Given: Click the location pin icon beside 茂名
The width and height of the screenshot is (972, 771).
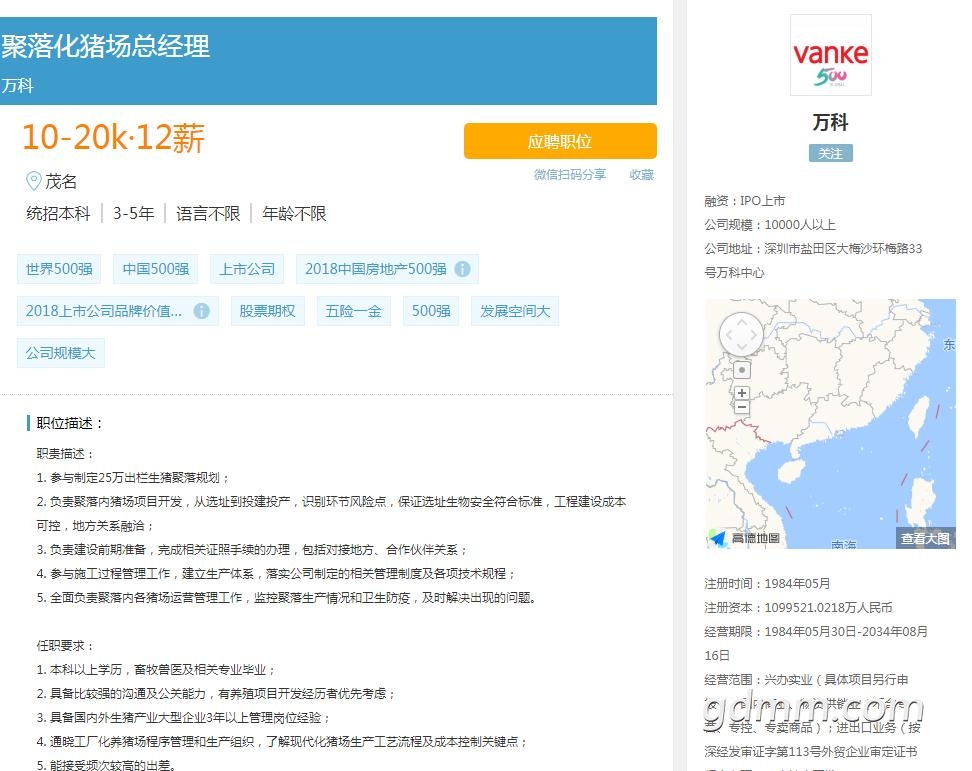Looking at the screenshot, I should (x=33, y=181).
